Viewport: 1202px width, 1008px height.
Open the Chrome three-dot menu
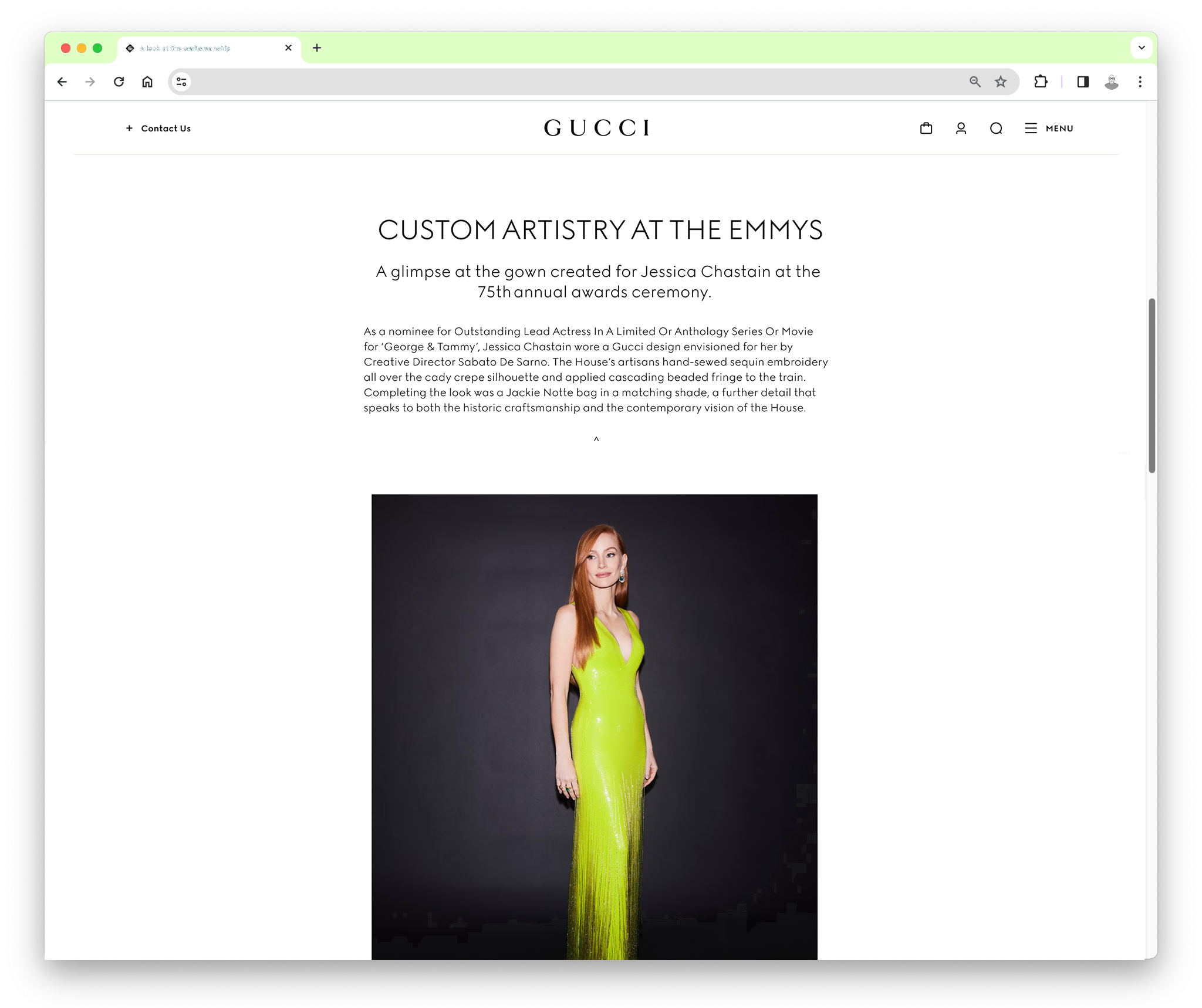[1140, 82]
